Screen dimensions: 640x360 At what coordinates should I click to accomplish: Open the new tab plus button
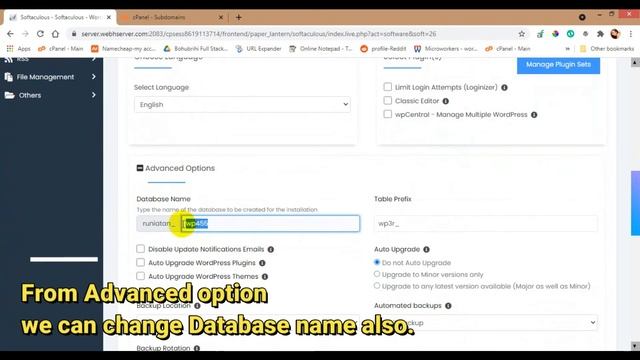coord(239,17)
